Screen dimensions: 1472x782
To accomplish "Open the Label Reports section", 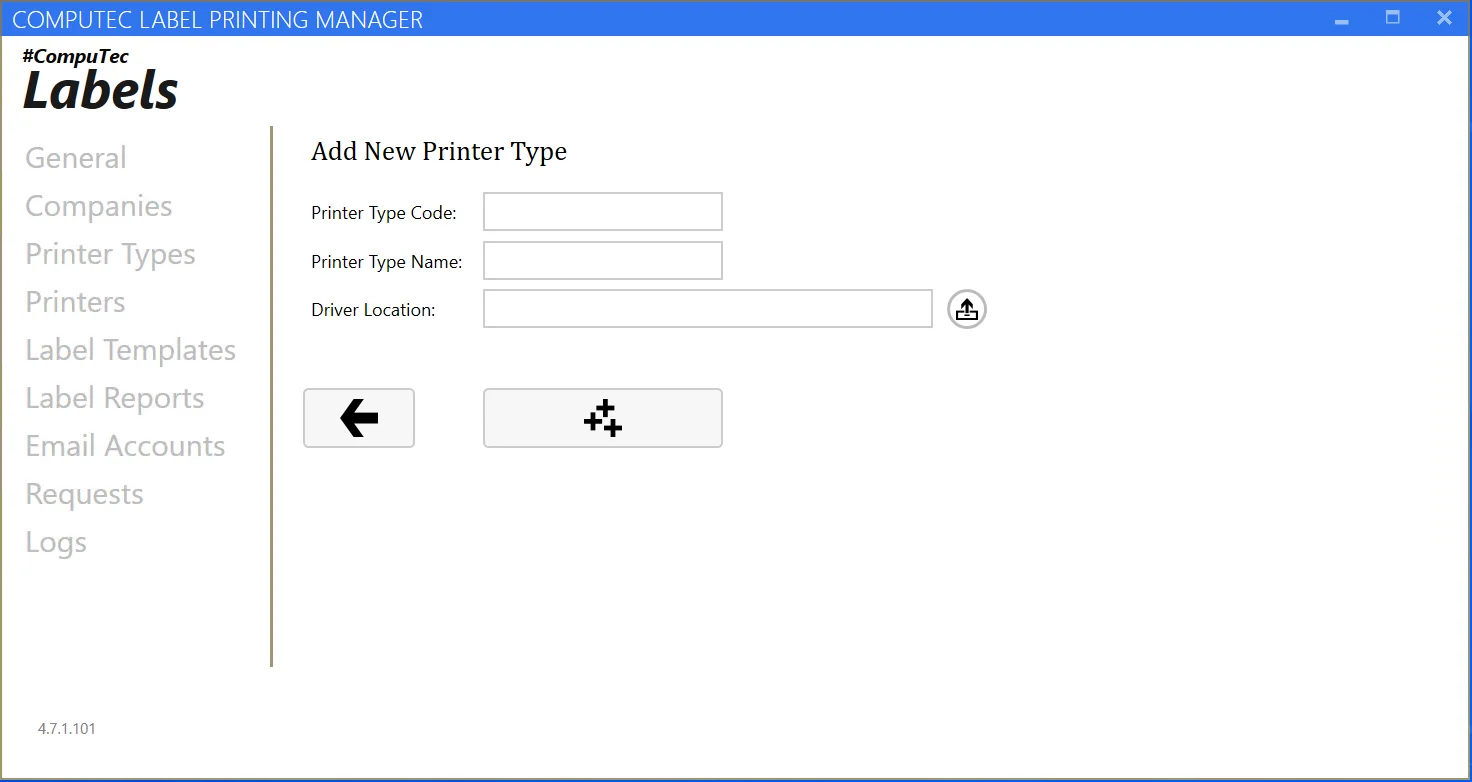I will click(x=114, y=397).
